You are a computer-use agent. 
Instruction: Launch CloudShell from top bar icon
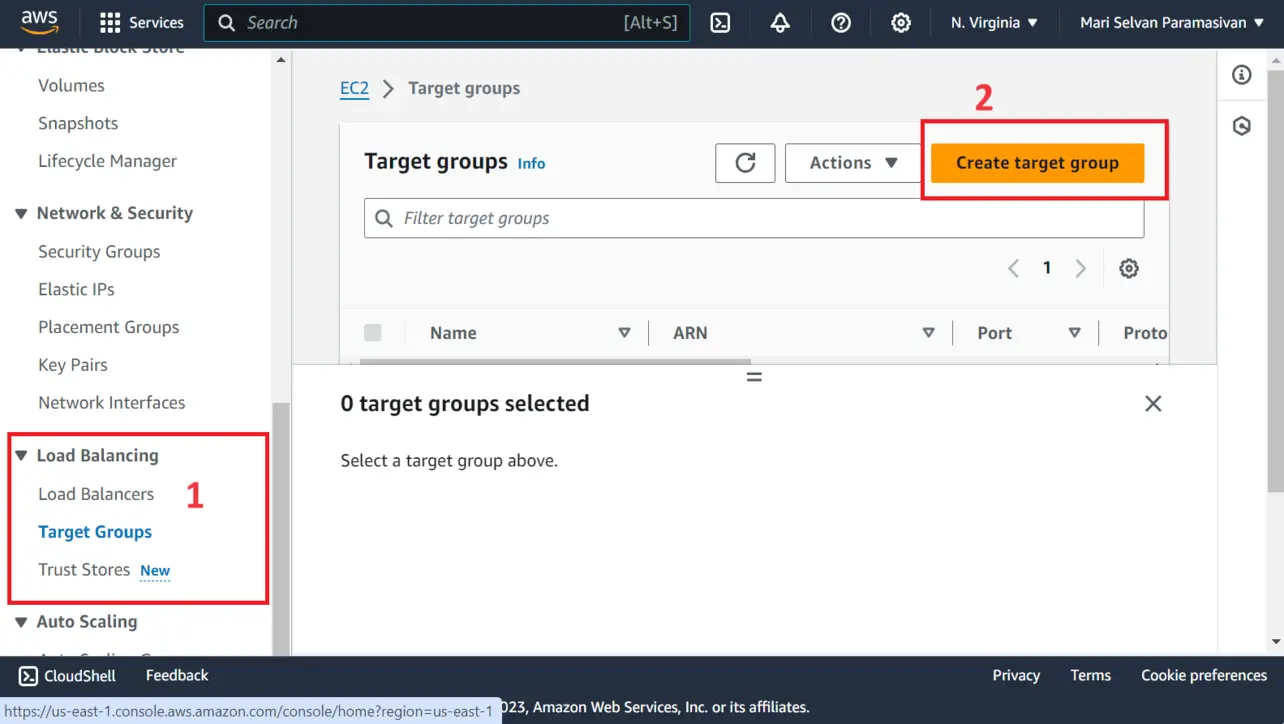click(720, 22)
